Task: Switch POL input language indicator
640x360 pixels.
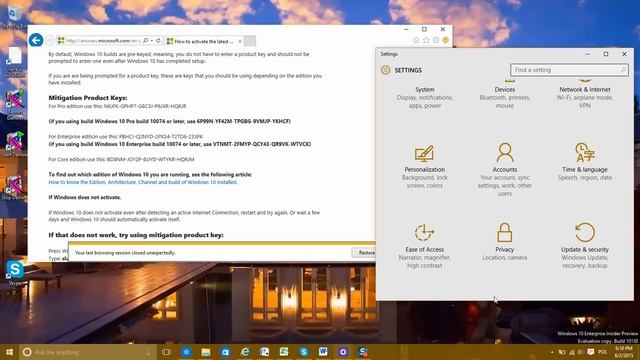Action: point(603,352)
